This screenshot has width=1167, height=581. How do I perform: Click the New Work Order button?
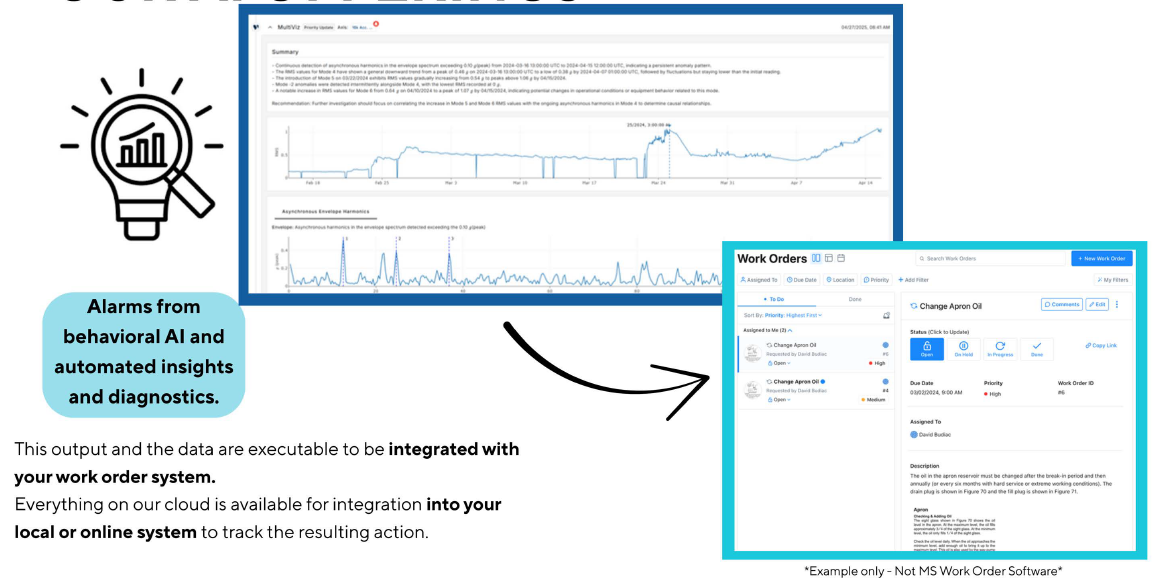pyautogui.click(x=1101, y=258)
